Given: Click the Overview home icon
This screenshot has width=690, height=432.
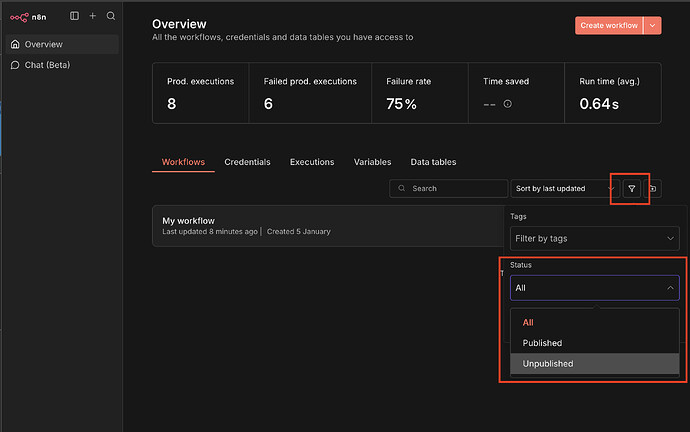Looking at the screenshot, I should click(15, 44).
